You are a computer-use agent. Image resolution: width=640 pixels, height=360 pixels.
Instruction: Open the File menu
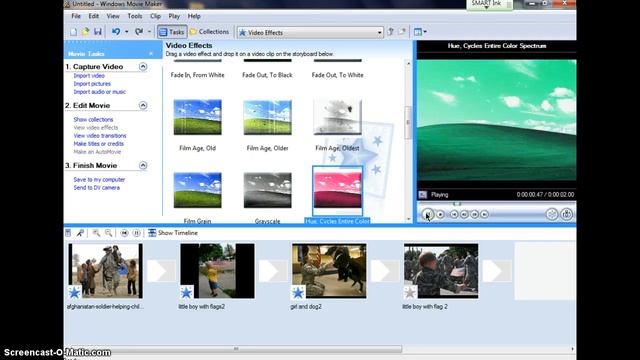tap(76, 16)
